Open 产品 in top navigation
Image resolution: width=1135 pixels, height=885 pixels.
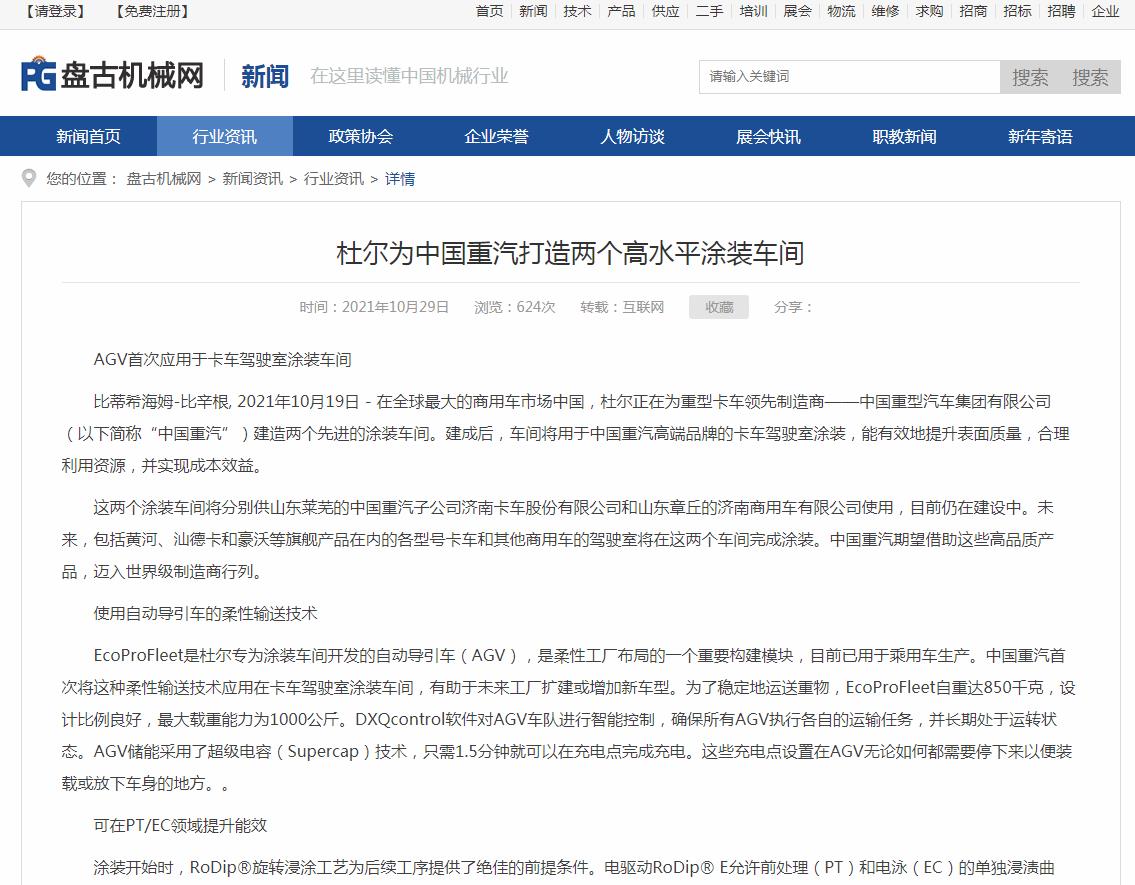tap(621, 12)
